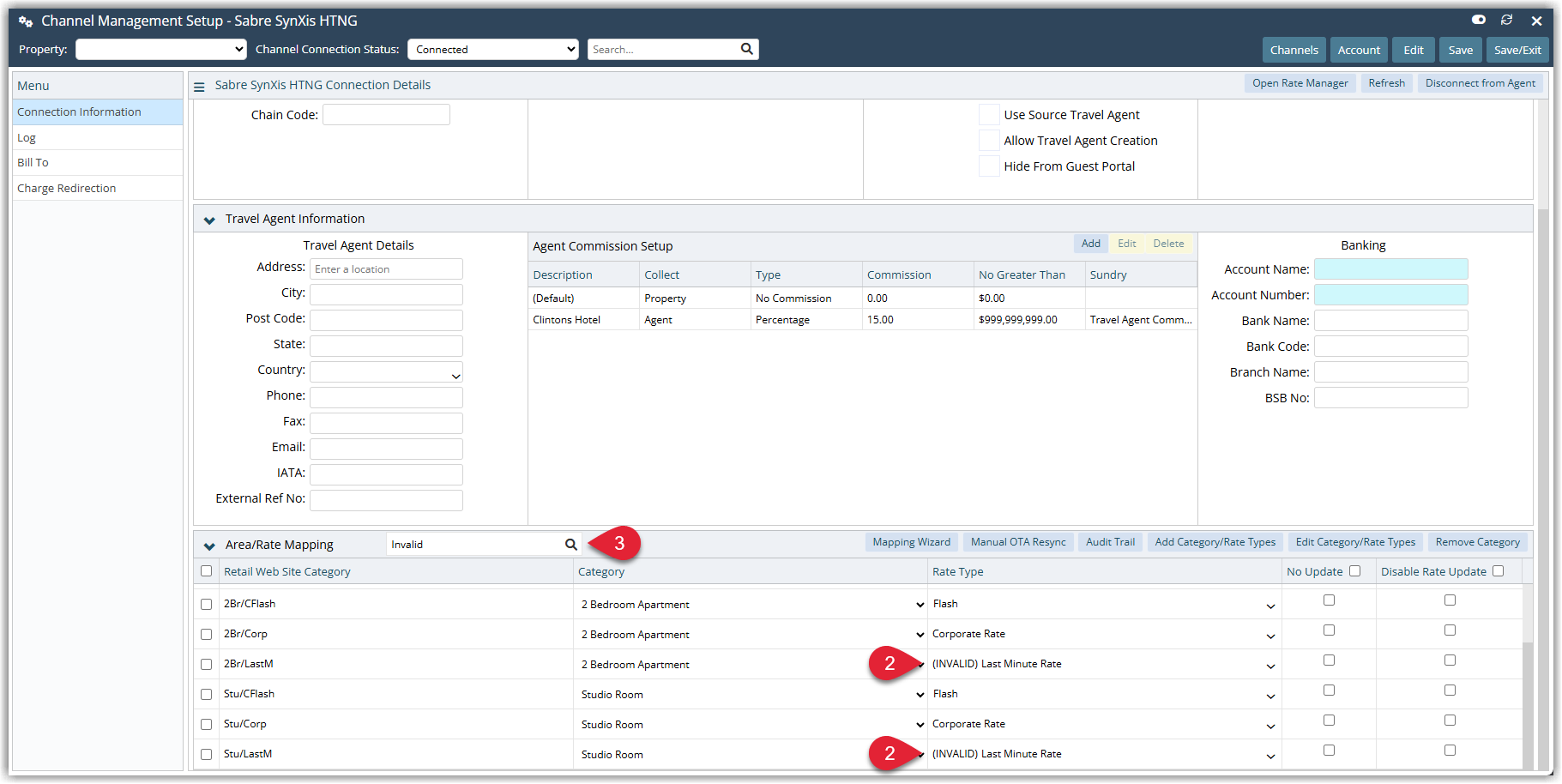Open Category dropdown for Stu/Corp row
The height and width of the screenshot is (784, 1562).
(751, 725)
